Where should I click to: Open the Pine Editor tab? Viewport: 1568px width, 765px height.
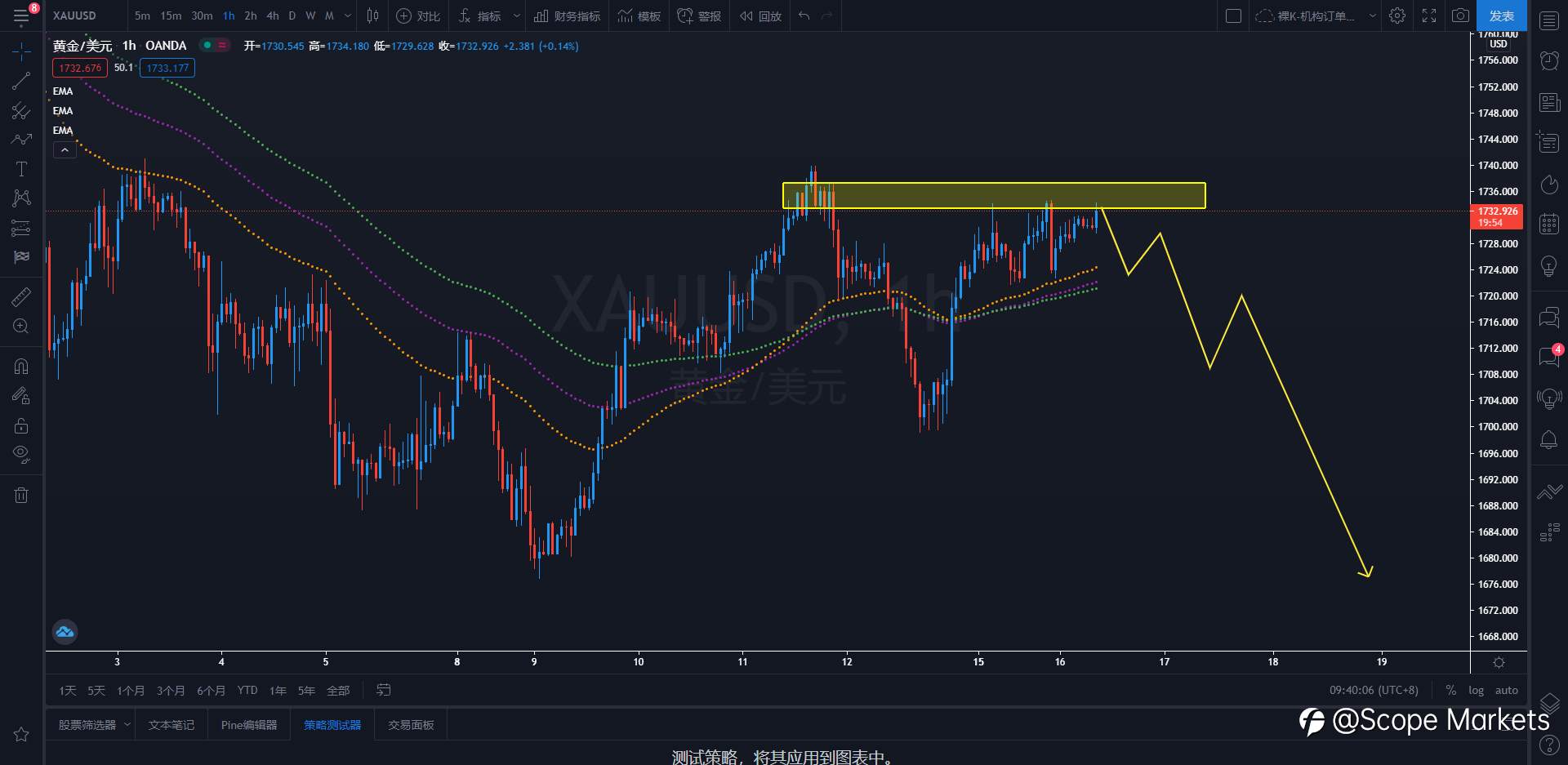[249, 725]
